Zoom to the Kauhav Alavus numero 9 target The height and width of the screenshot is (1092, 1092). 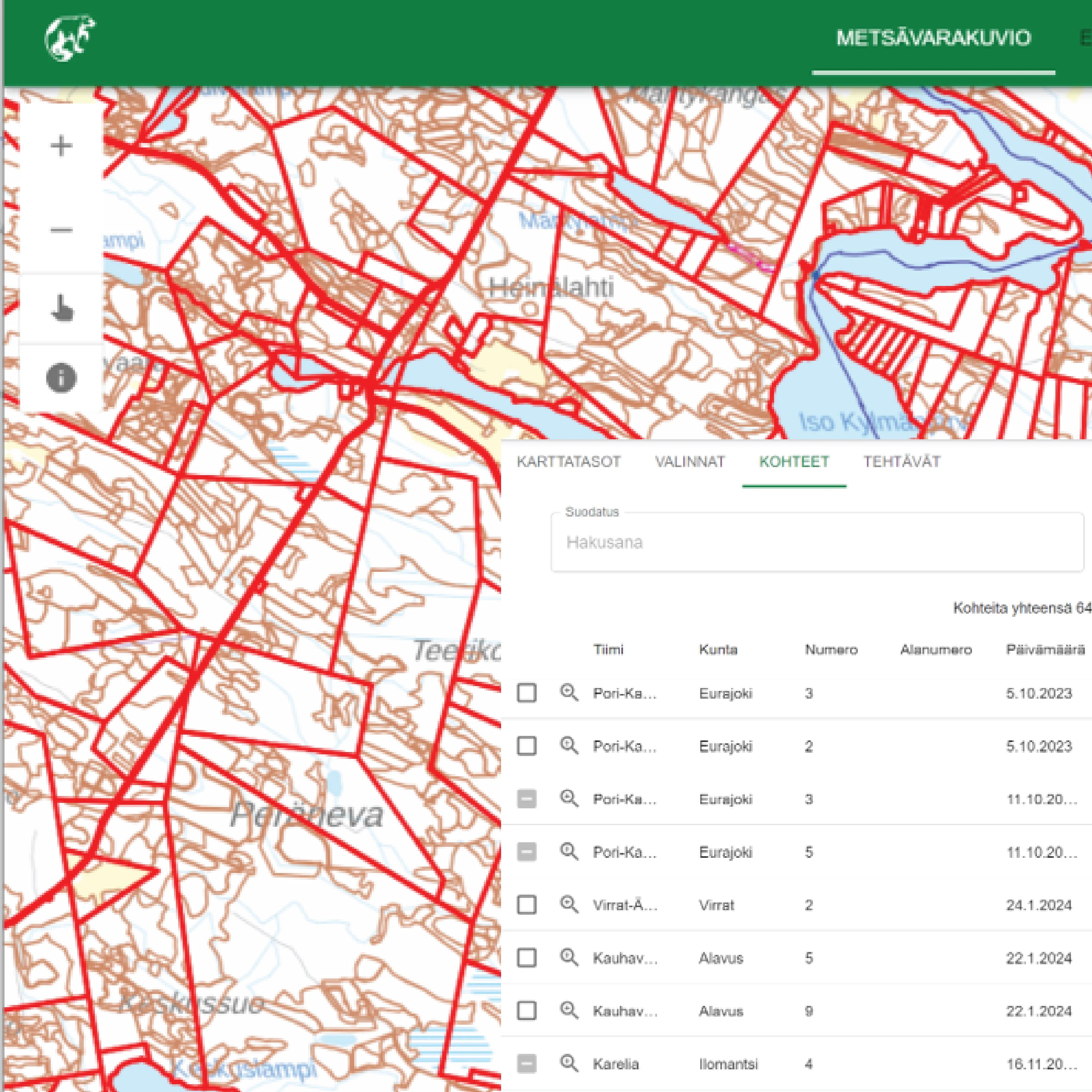[x=570, y=1011]
